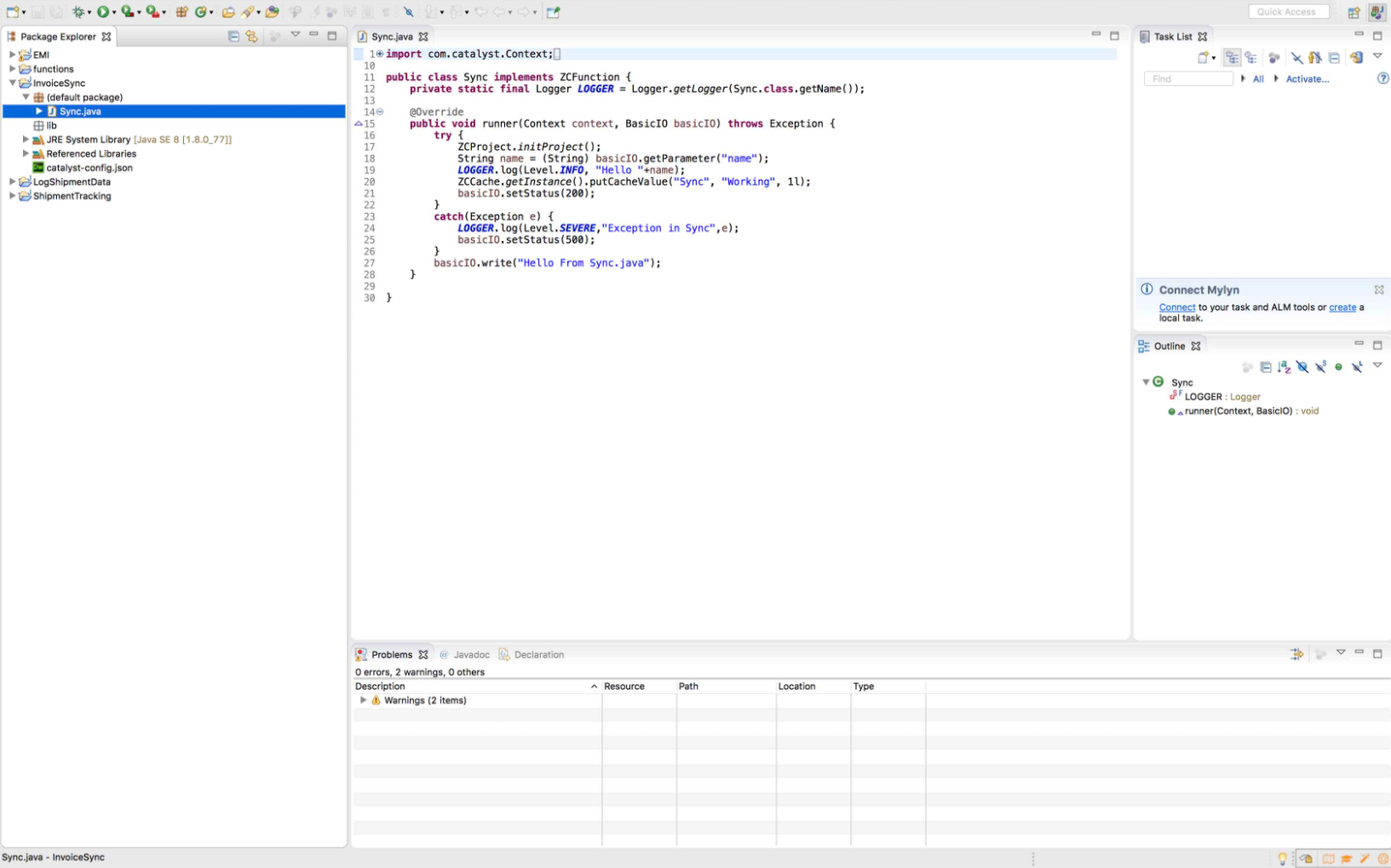Click Show Only My Tasks icon
Image resolution: width=1391 pixels, height=868 pixels.
click(x=1315, y=58)
